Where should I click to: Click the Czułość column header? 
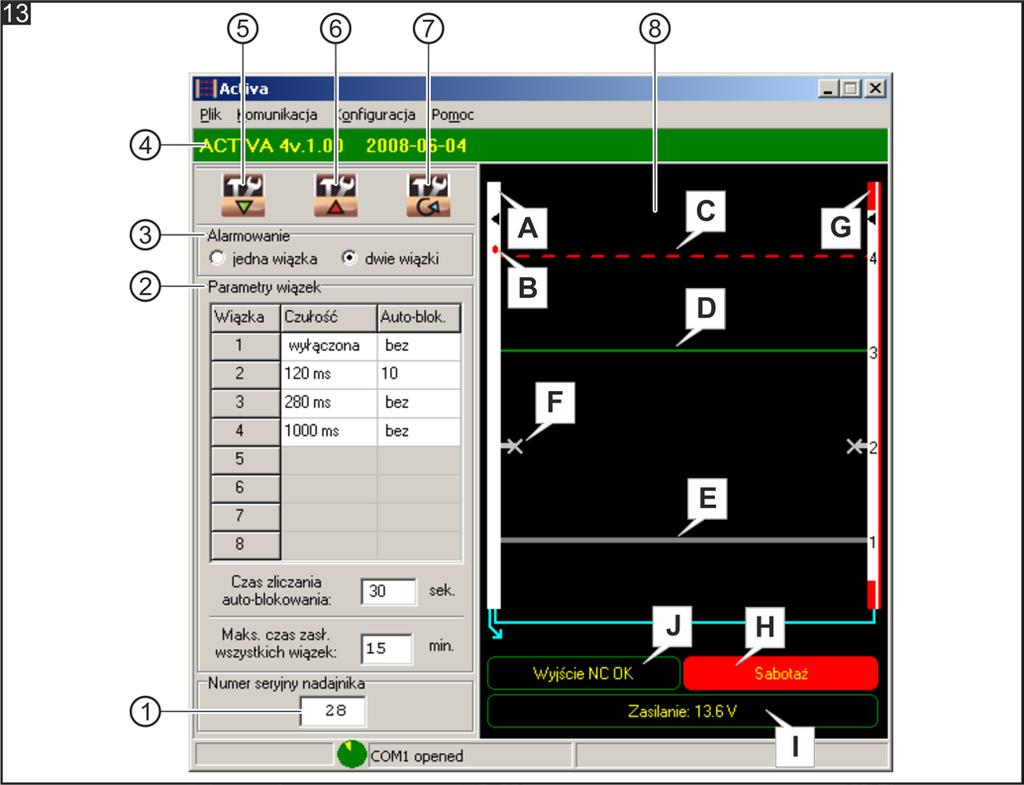point(329,318)
